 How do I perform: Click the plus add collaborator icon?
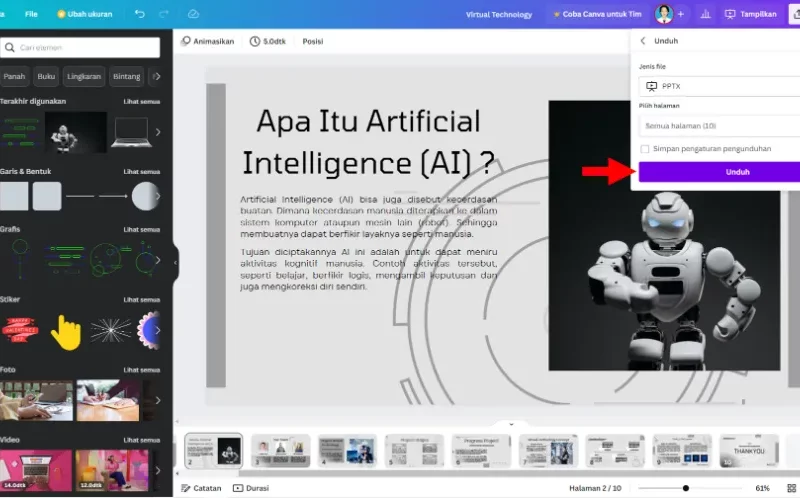pyautogui.click(x=681, y=14)
